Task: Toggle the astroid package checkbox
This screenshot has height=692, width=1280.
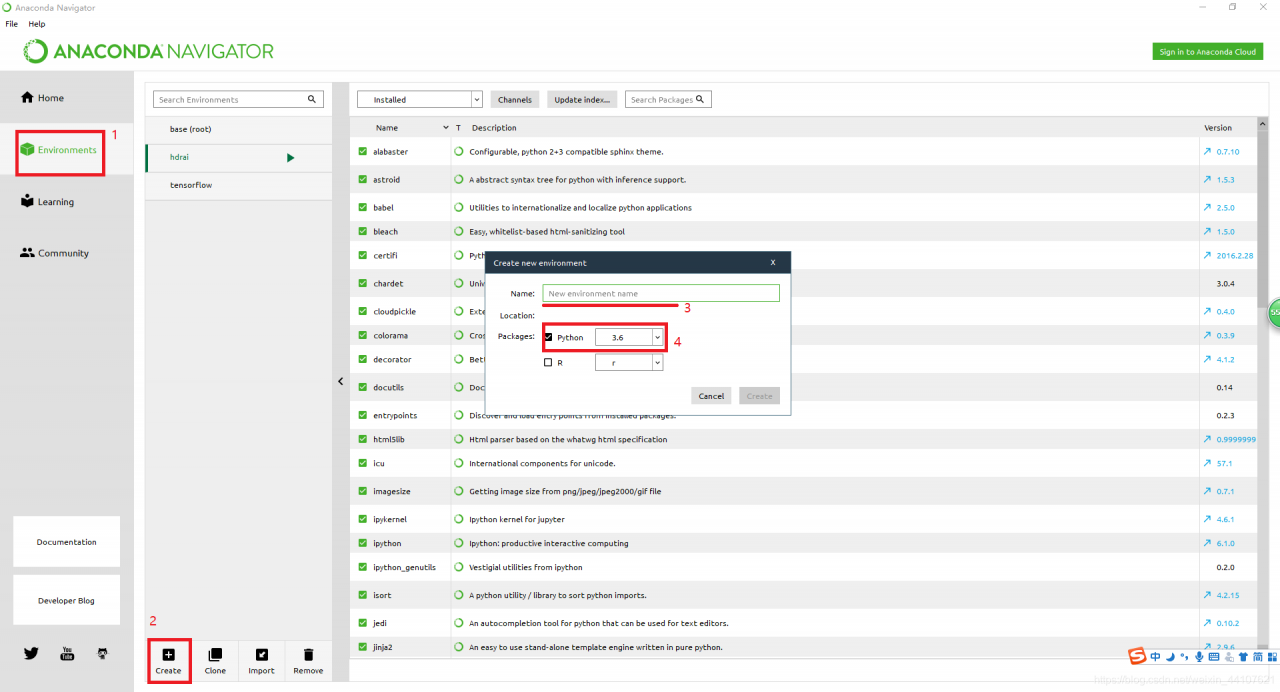Action: [x=363, y=180]
